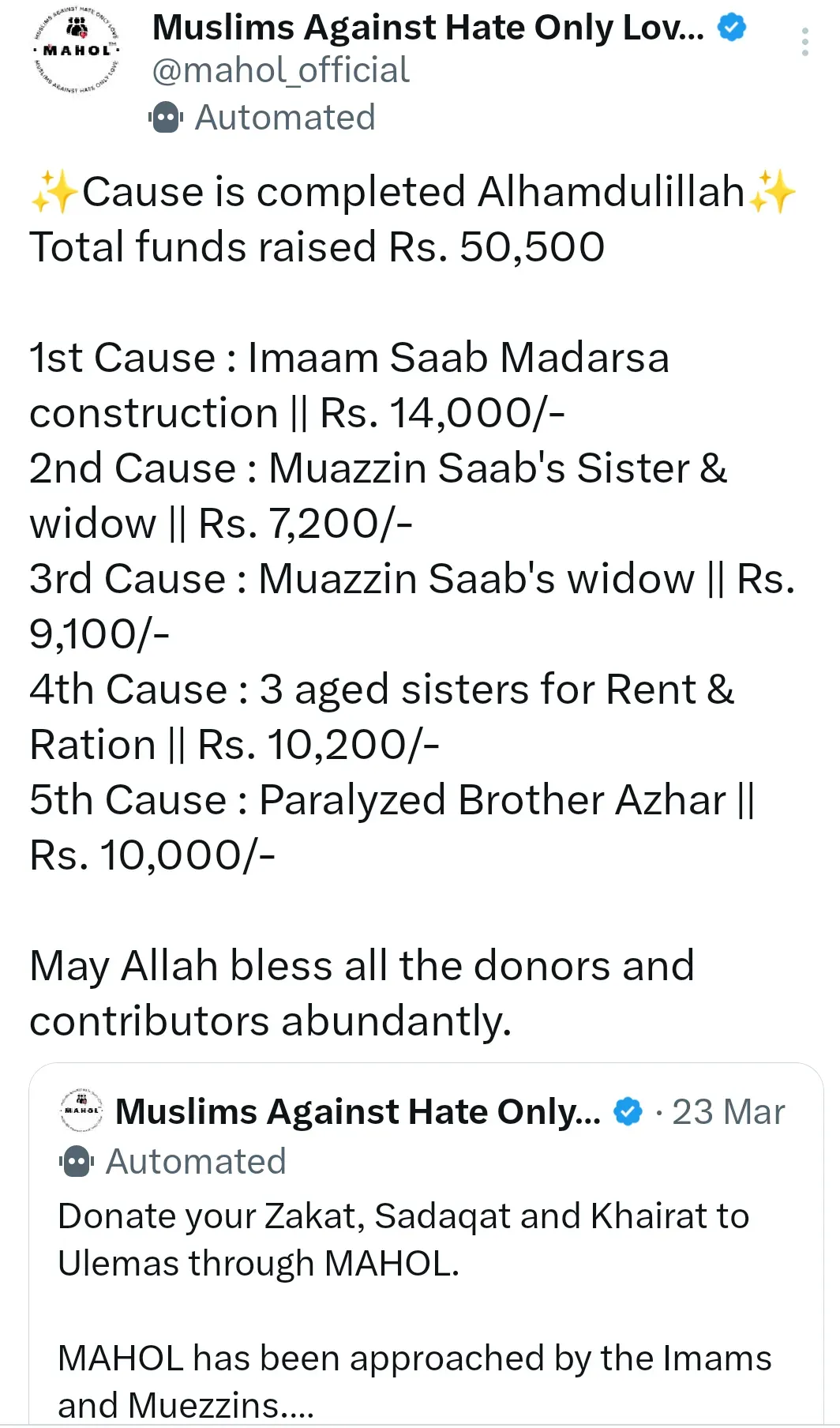Tap Automated label in the quoted post
840x1428 pixels.
click(196, 1162)
